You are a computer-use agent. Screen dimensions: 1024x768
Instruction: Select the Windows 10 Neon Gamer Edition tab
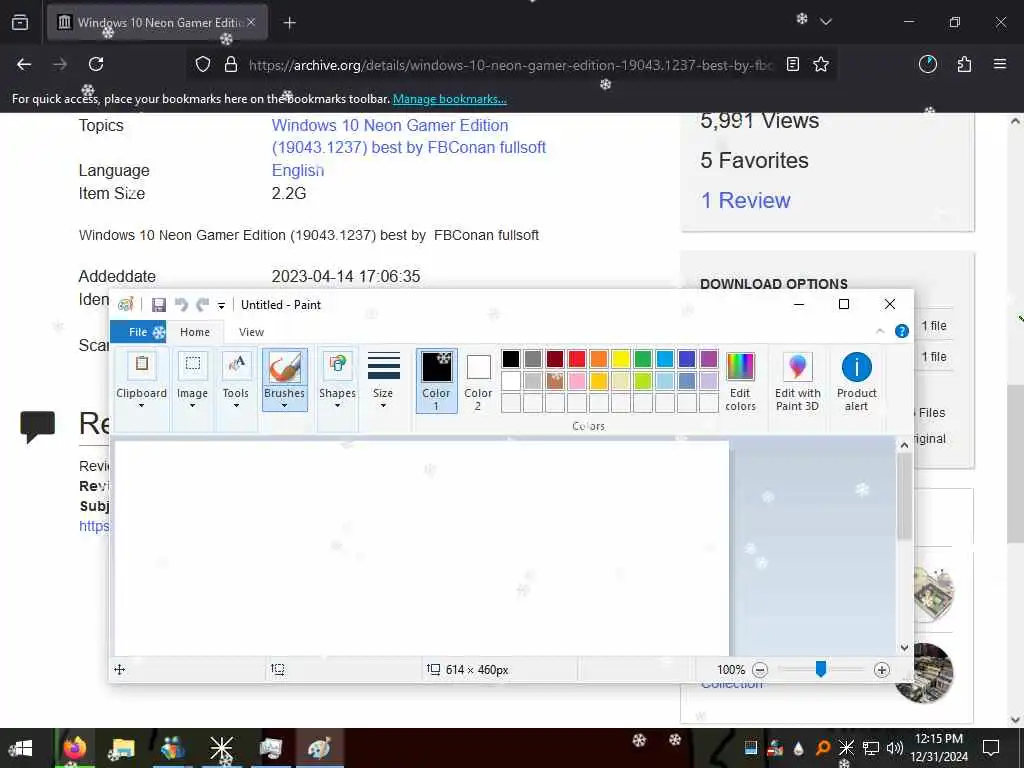pyautogui.click(x=157, y=23)
